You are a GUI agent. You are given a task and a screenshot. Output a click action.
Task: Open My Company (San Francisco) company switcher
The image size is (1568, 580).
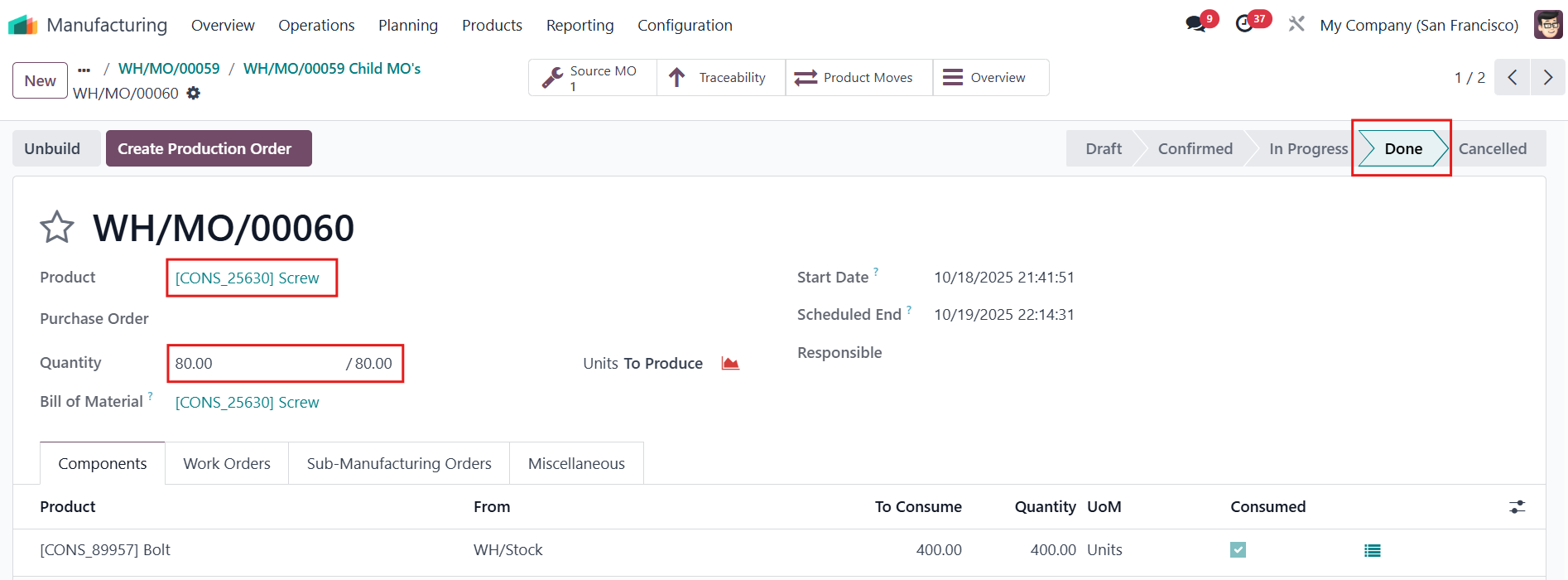1418,25
